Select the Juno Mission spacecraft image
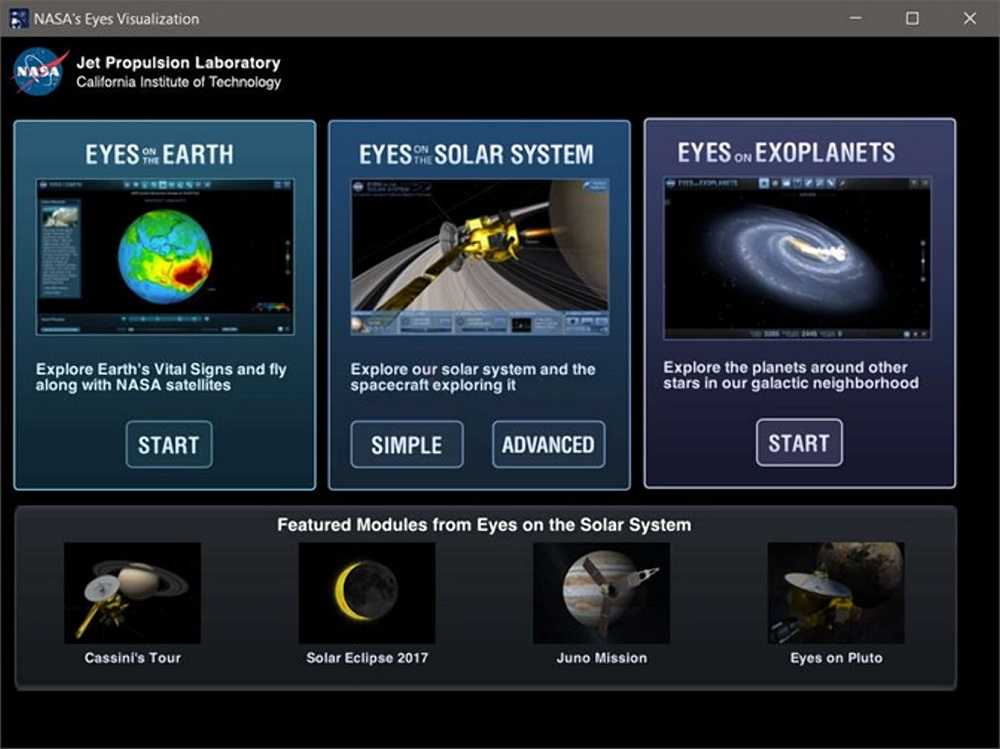 601,593
